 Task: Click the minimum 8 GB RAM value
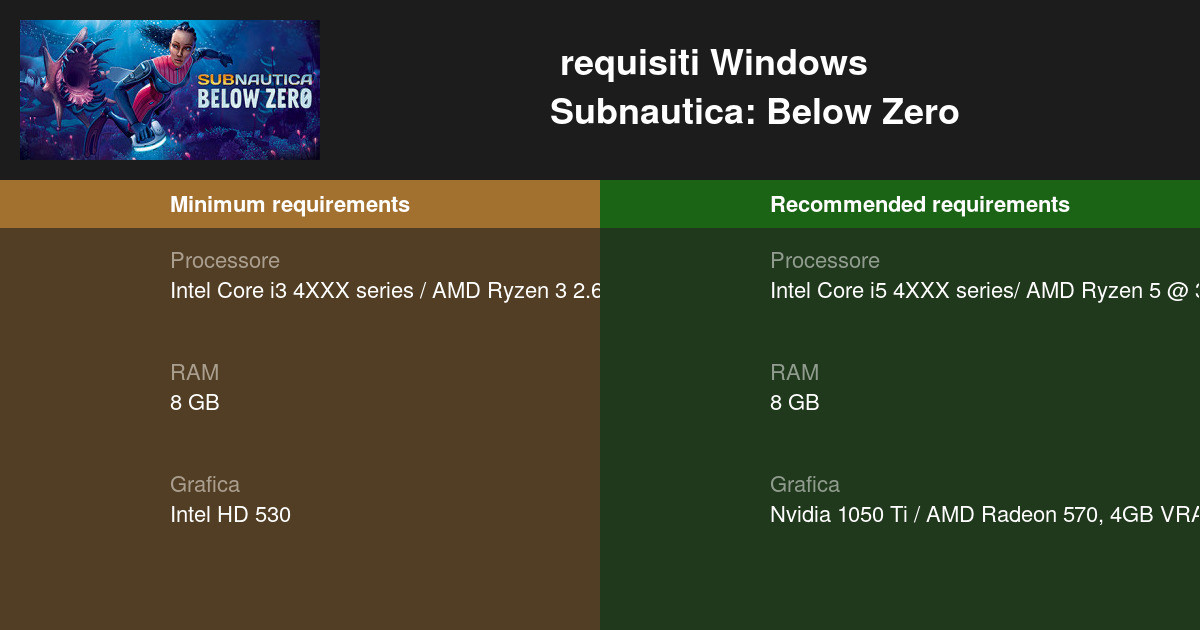194,403
